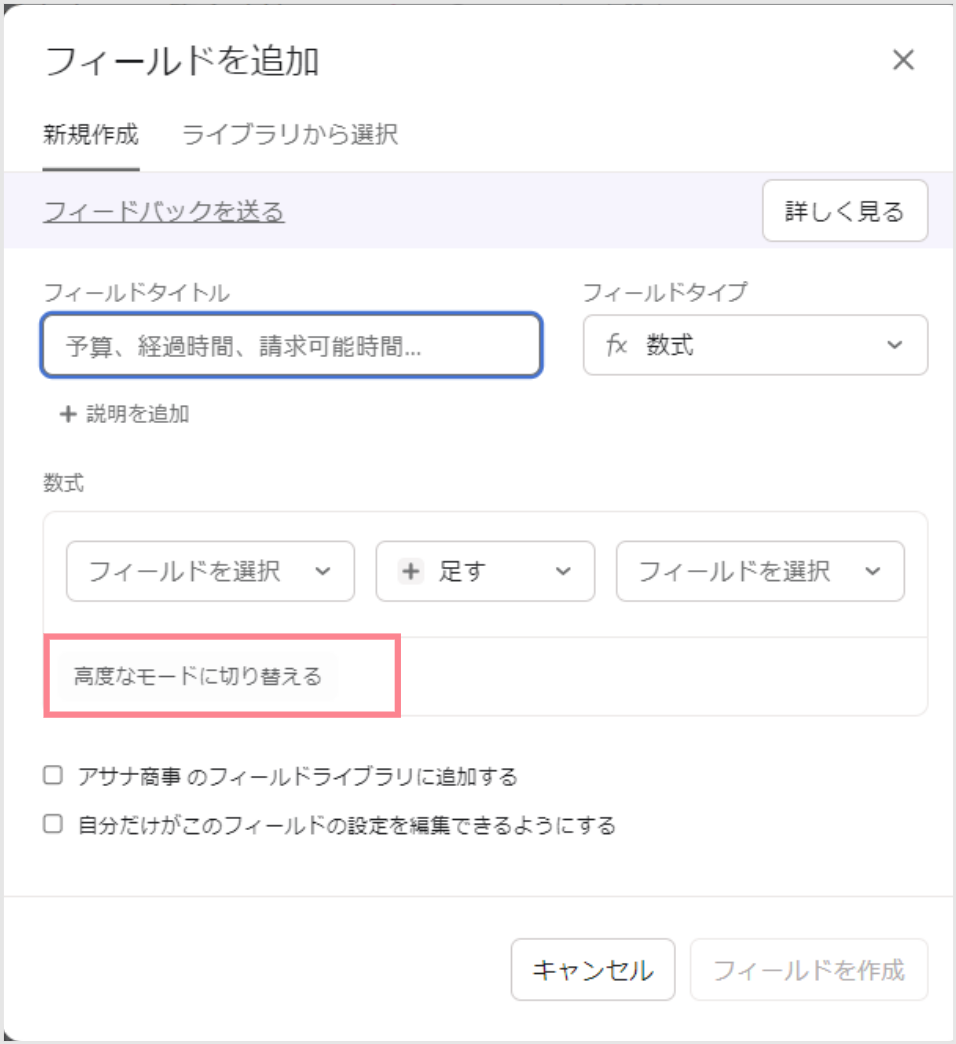956x1044 pixels.
Task: Focus the フィールドタイトル input field
Action: 292,346
